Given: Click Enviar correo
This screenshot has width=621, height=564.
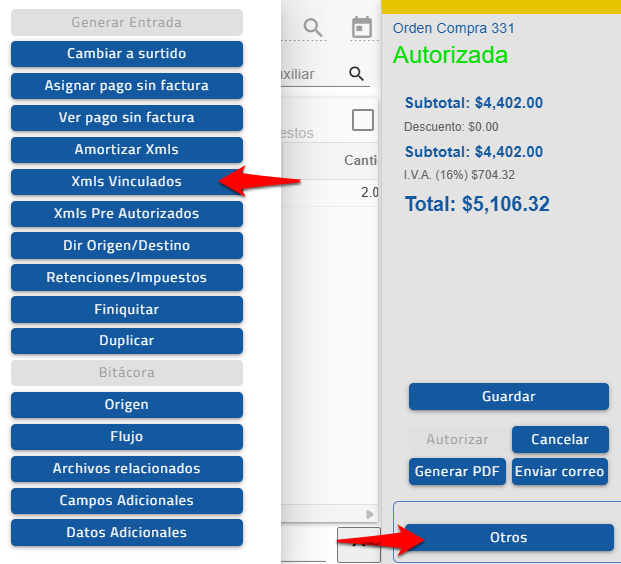Looking at the screenshot, I should click(x=560, y=472).
